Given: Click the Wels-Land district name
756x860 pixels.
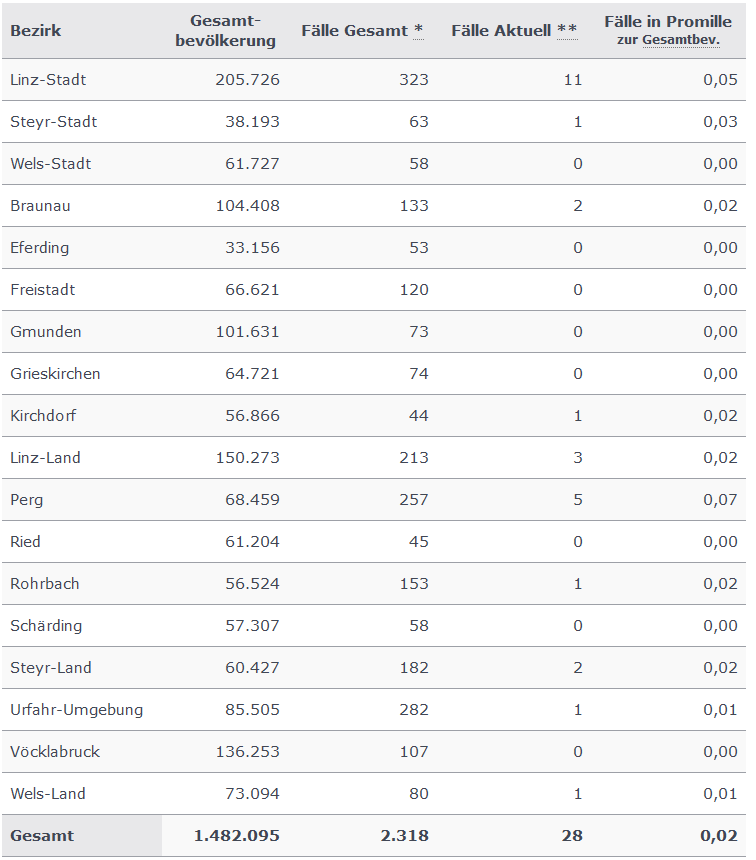Looking at the screenshot, I should (48, 794).
